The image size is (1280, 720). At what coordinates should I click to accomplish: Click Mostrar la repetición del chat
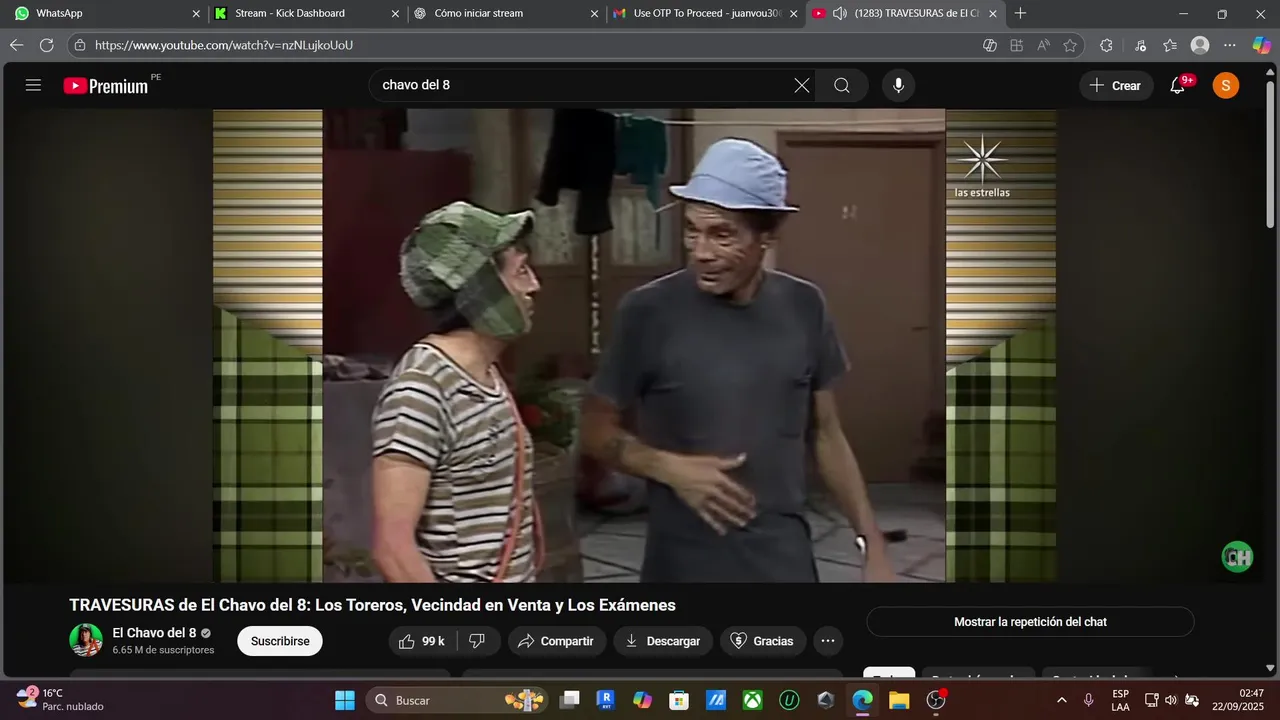pyautogui.click(x=1030, y=622)
